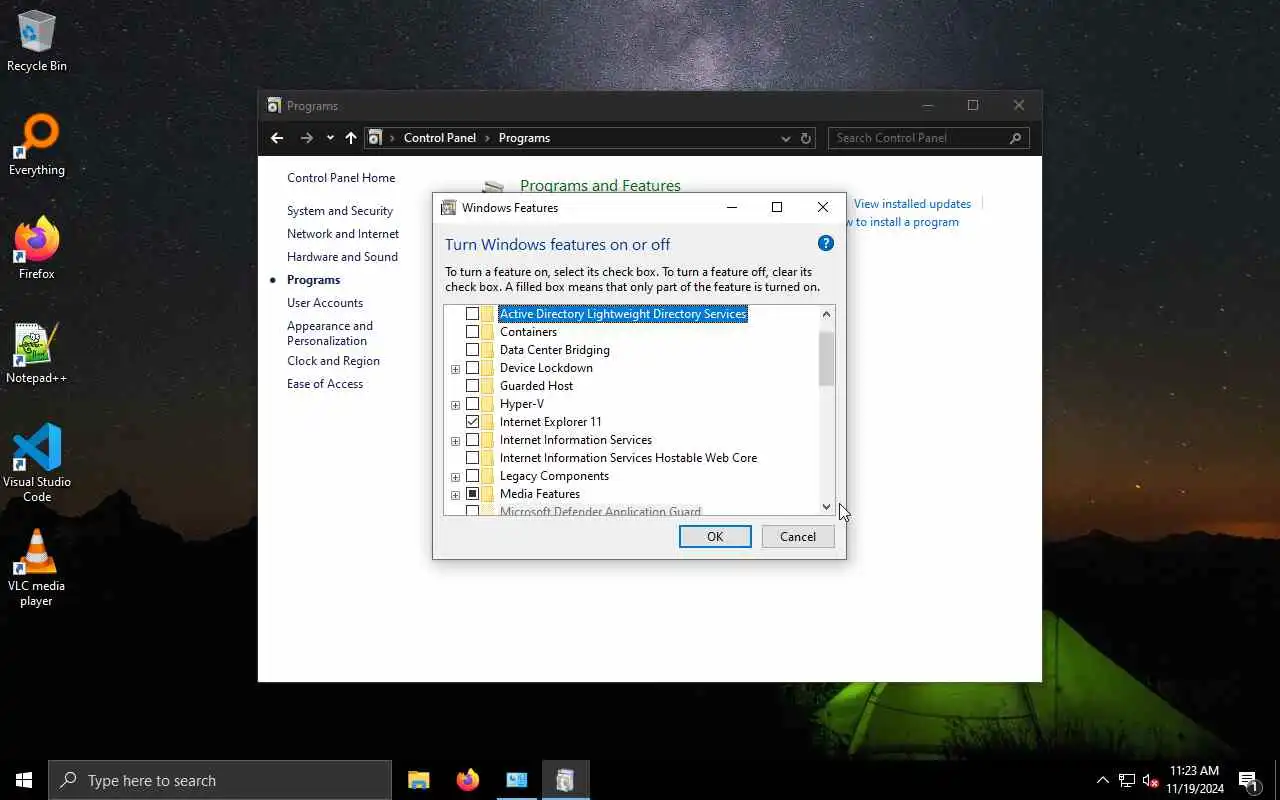Click the taskbar Type here to search box
This screenshot has width=1280, height=800.
(220, 780)
